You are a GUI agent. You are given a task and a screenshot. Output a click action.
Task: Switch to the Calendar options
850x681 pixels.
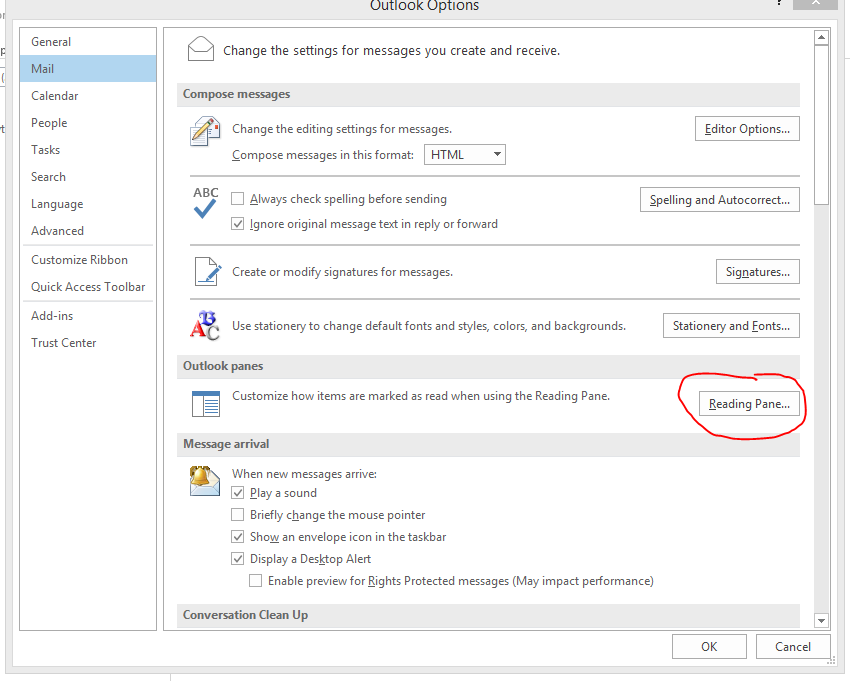(88, 96)
